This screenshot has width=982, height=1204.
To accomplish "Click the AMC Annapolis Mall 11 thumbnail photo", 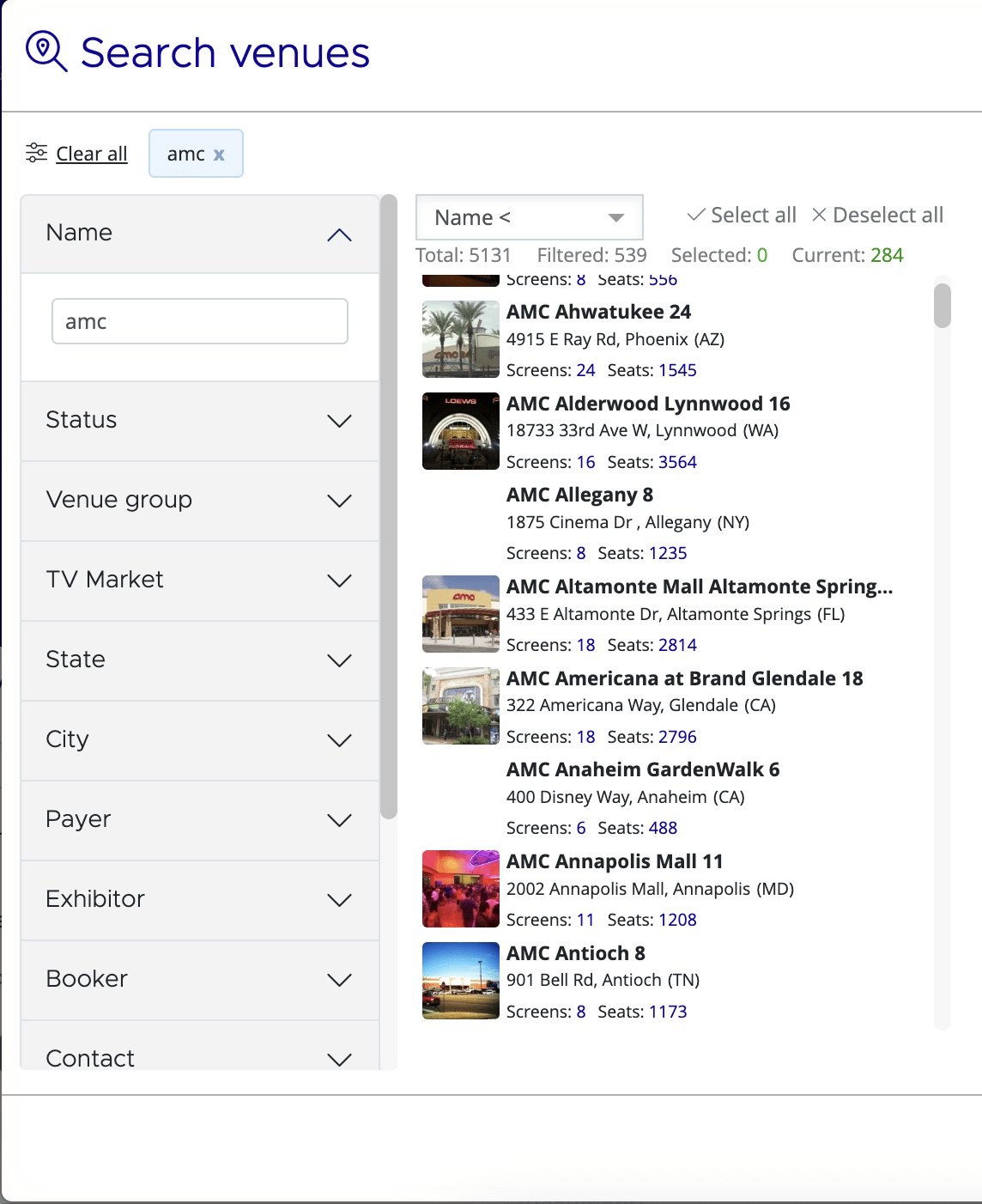I will pos(460,889).
